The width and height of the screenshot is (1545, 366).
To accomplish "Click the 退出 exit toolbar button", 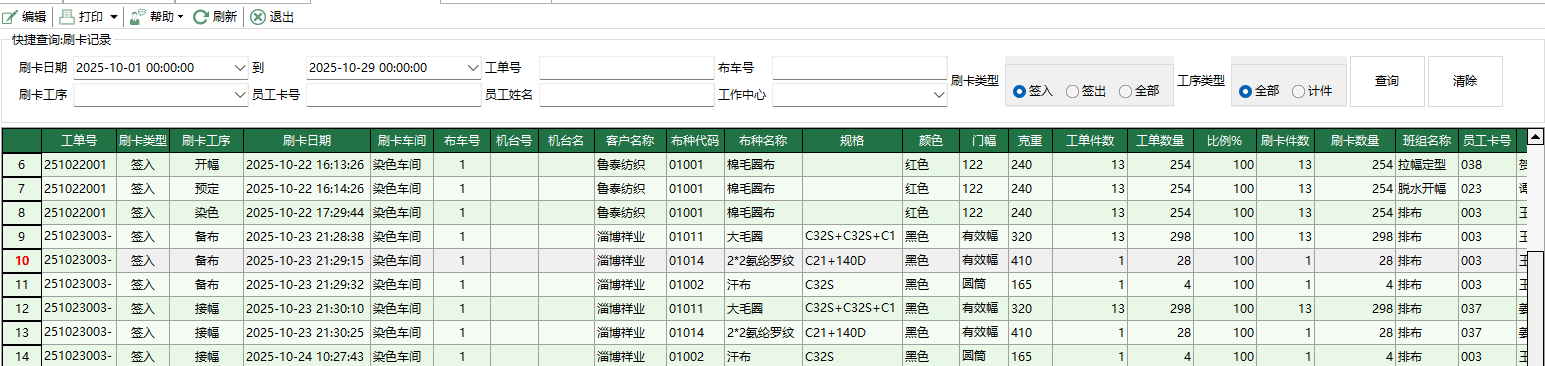I will (x=272, y=16).
